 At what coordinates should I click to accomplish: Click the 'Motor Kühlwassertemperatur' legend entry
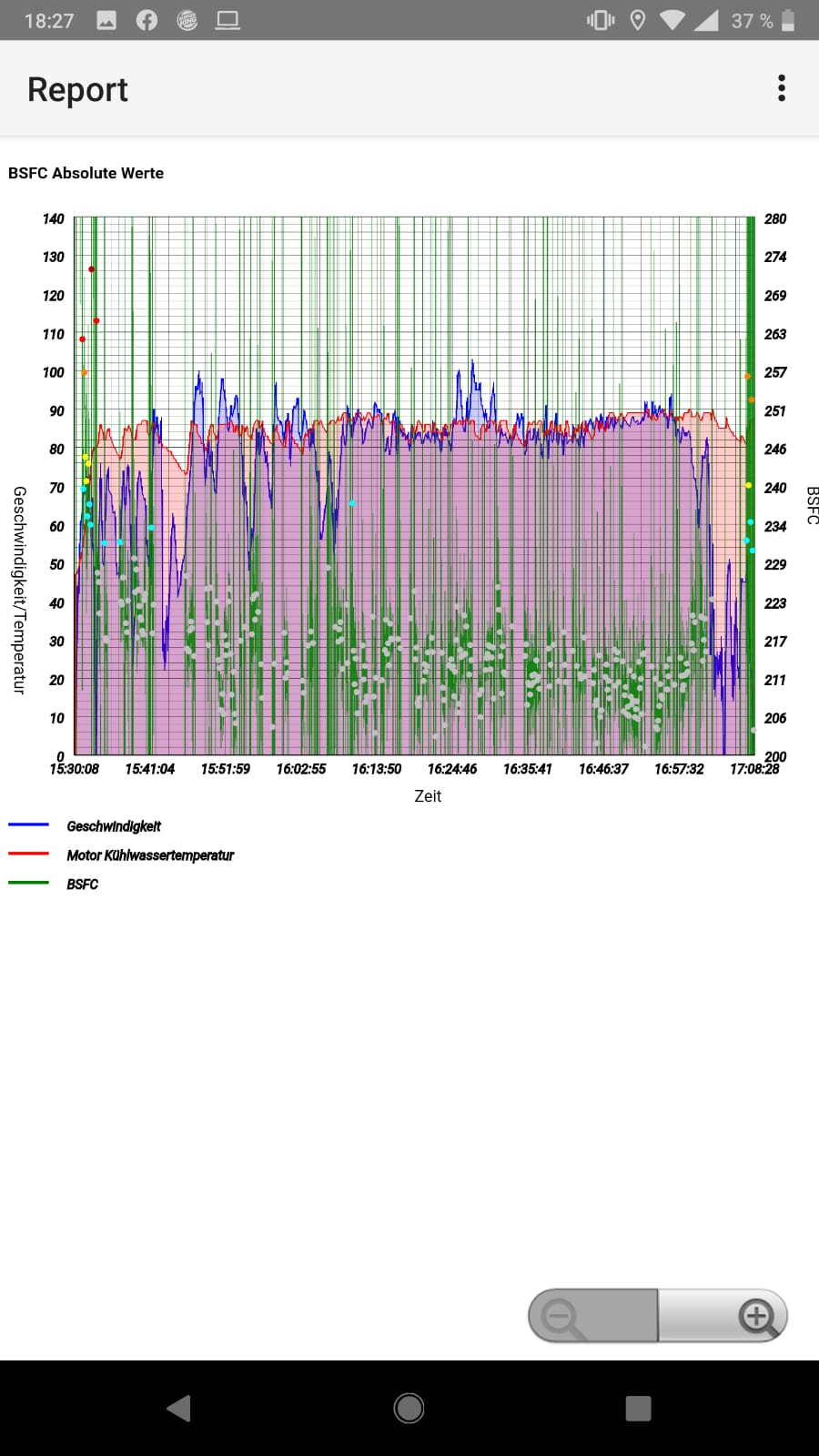coord(150,855)
